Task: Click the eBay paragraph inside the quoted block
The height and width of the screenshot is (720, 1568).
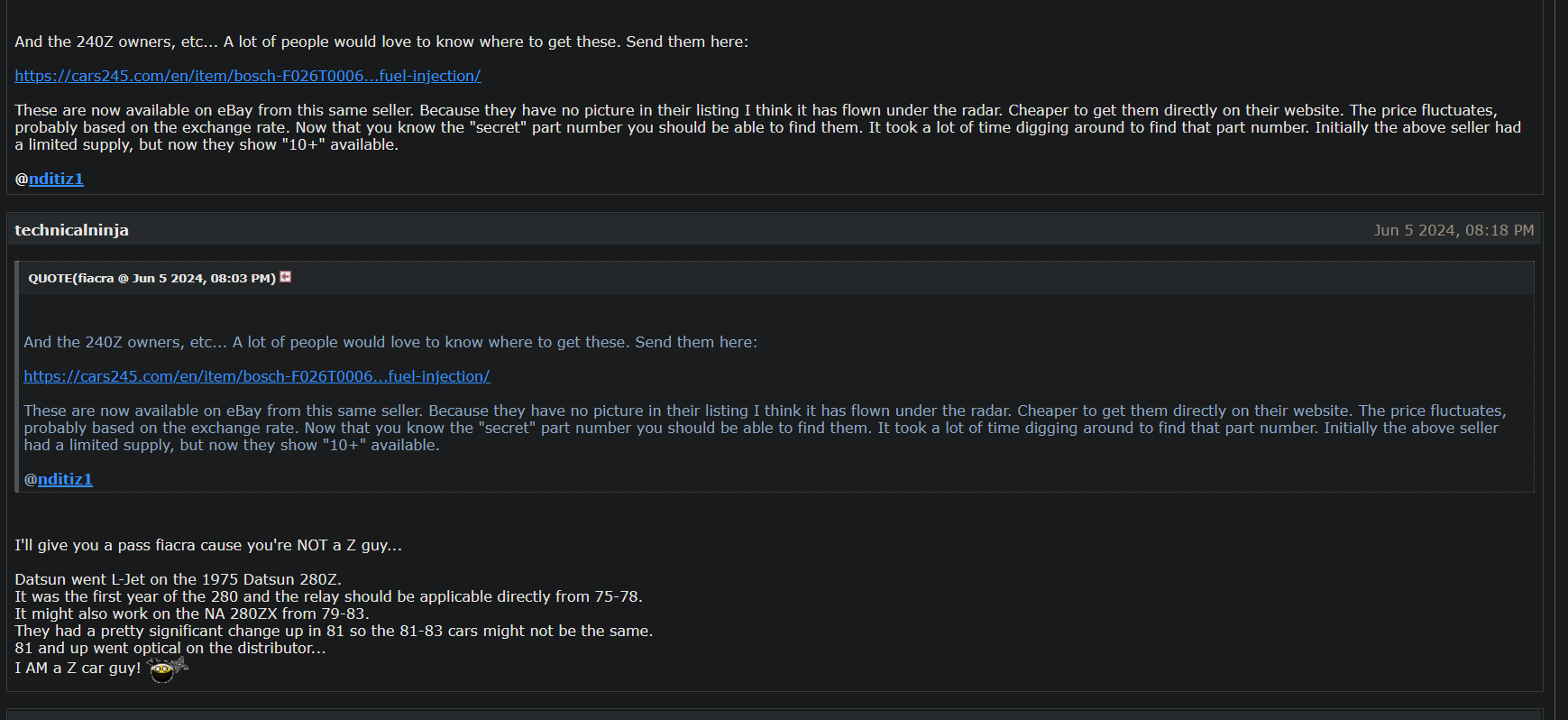Action: pyautogui.click(x=765, y=428)
